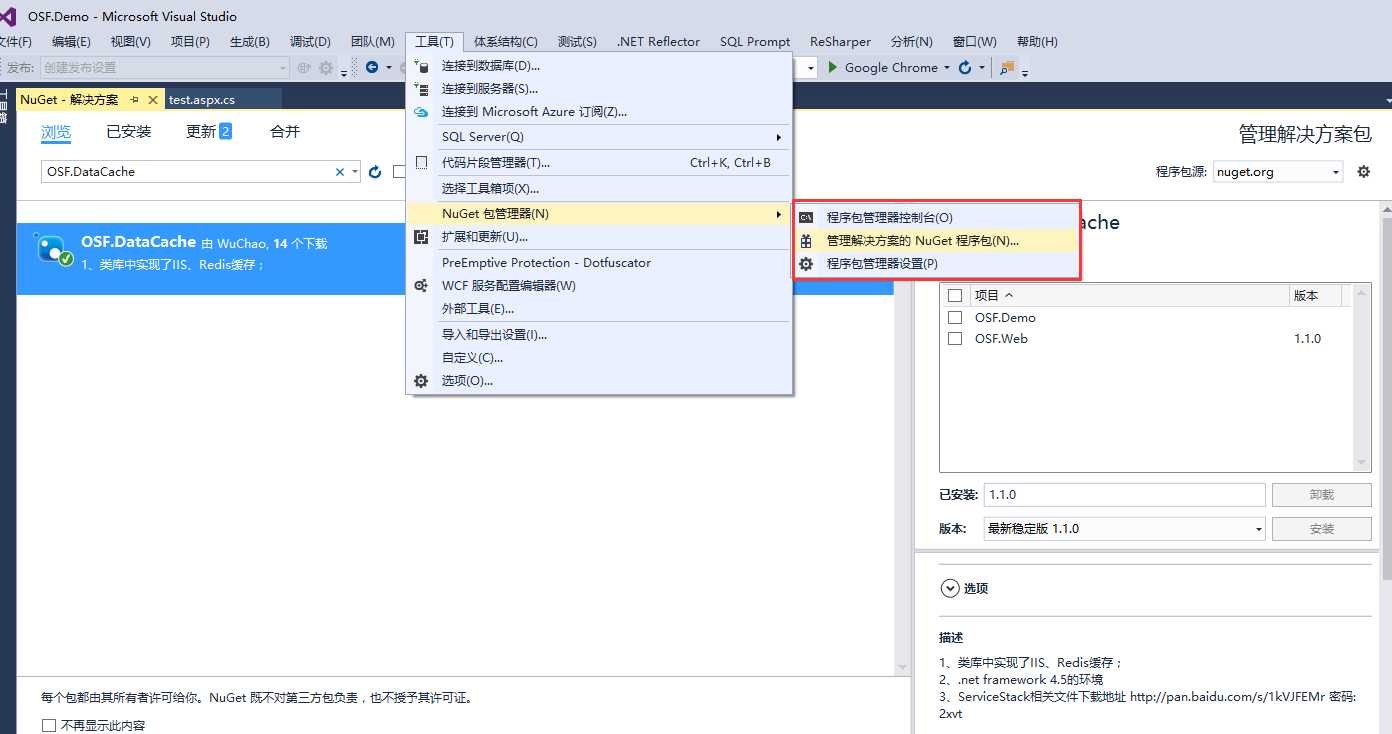Click the Microsoft Azure cloud icon
Screen dimensions: 1392x734
pyautogui.click(x=421, y=112)
